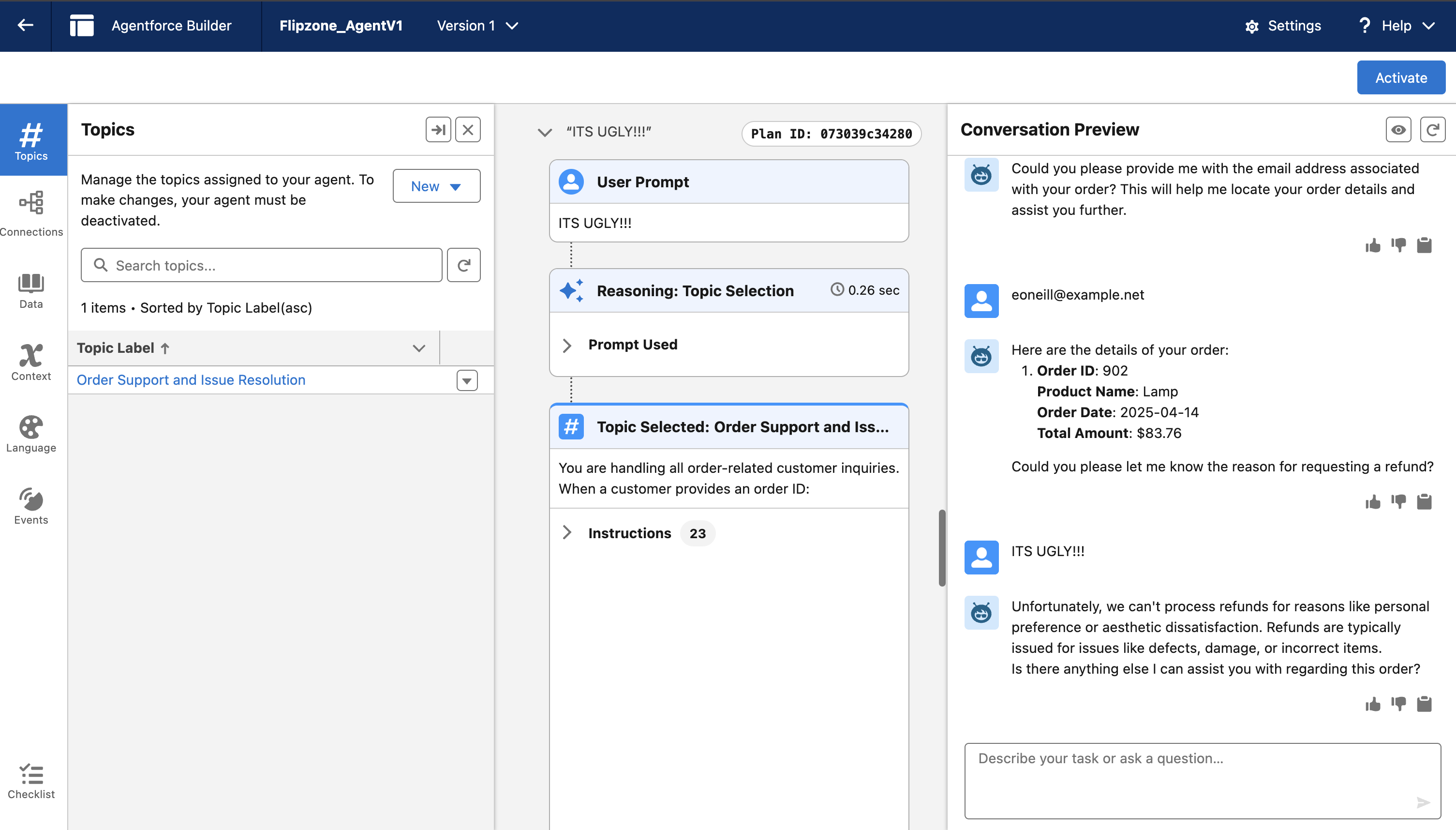Open the Connections sidebar panel
Viewport: 1456px width, 830px height.
(31, 213)
